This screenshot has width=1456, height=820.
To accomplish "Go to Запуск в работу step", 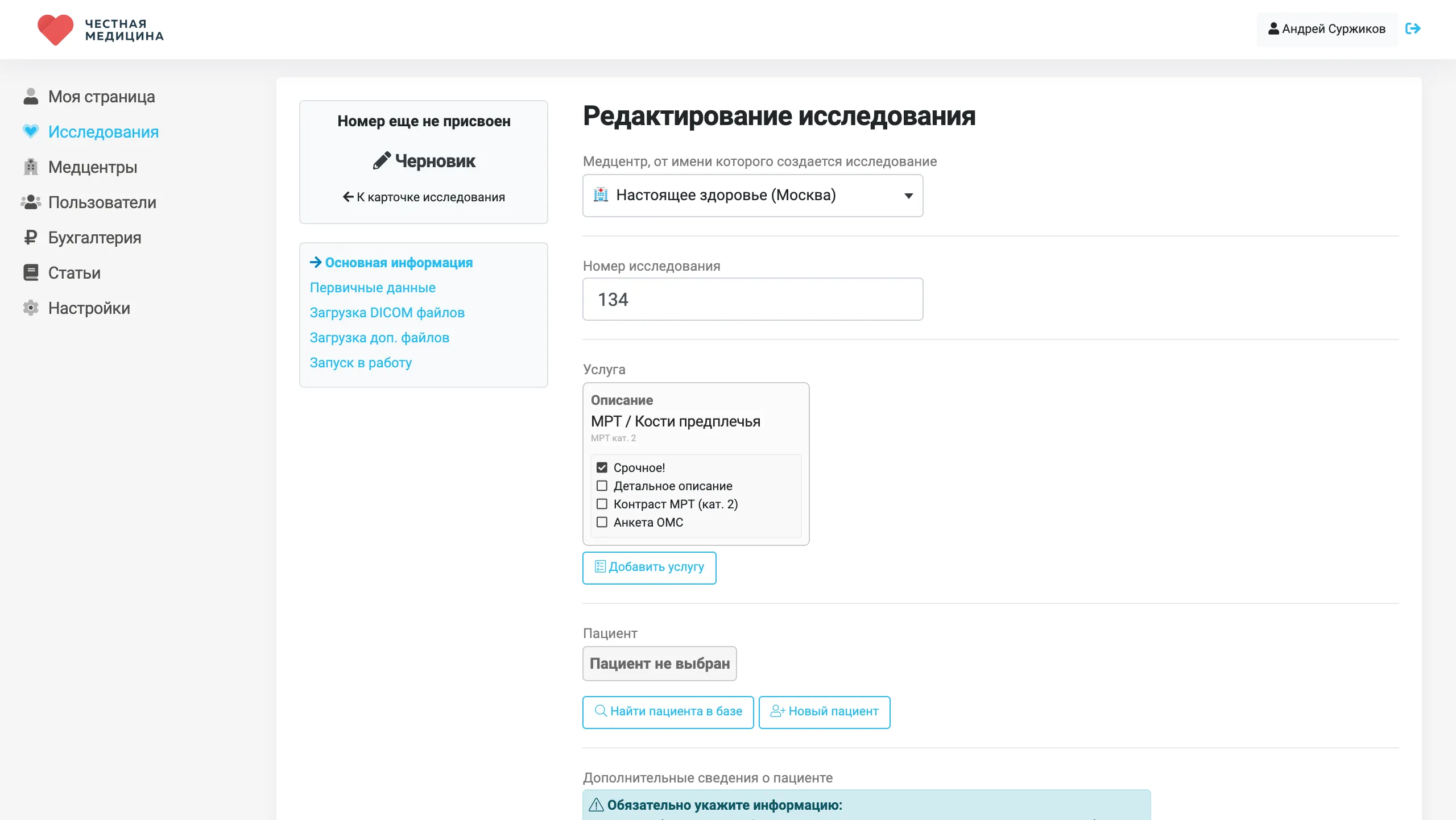I will click(x=361, y=362).
